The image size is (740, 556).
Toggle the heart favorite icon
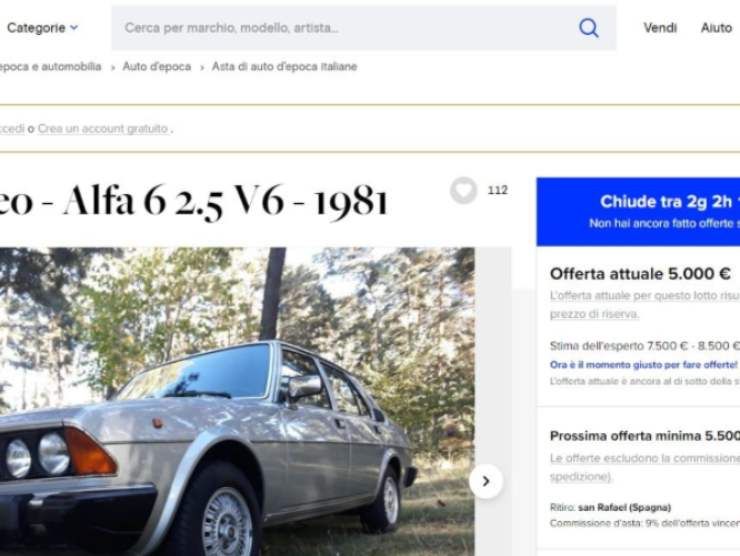pos(463,190)
